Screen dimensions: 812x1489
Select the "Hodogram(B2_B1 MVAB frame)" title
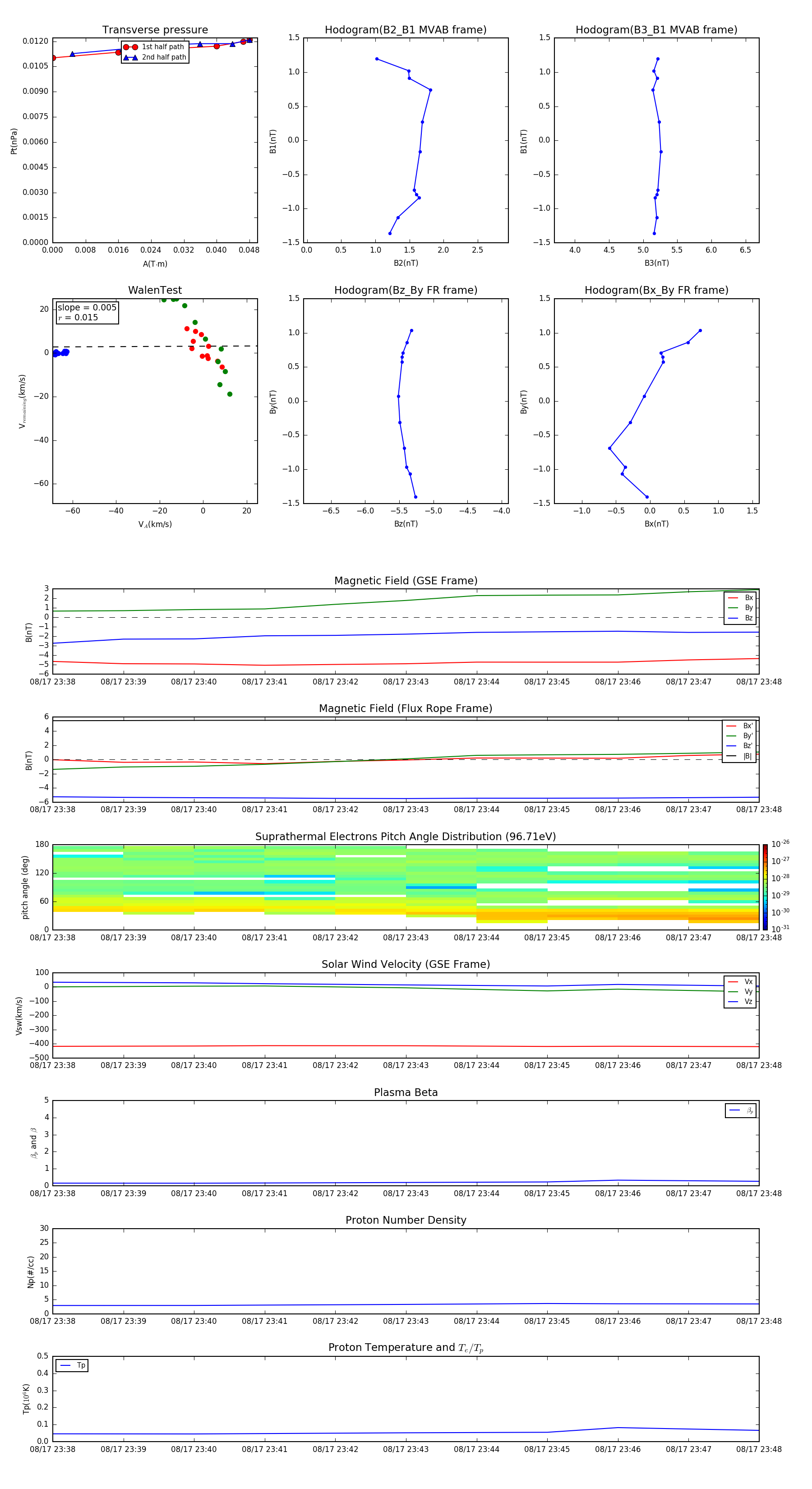[406, 30]
